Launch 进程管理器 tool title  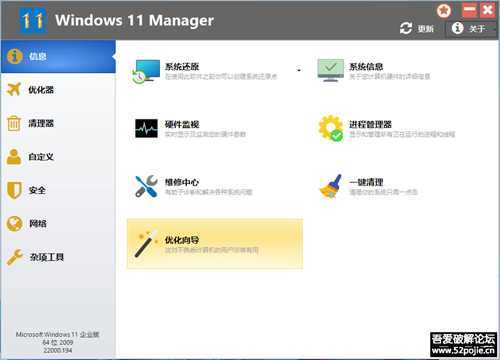pyautogui.click(x=370, y=124)
